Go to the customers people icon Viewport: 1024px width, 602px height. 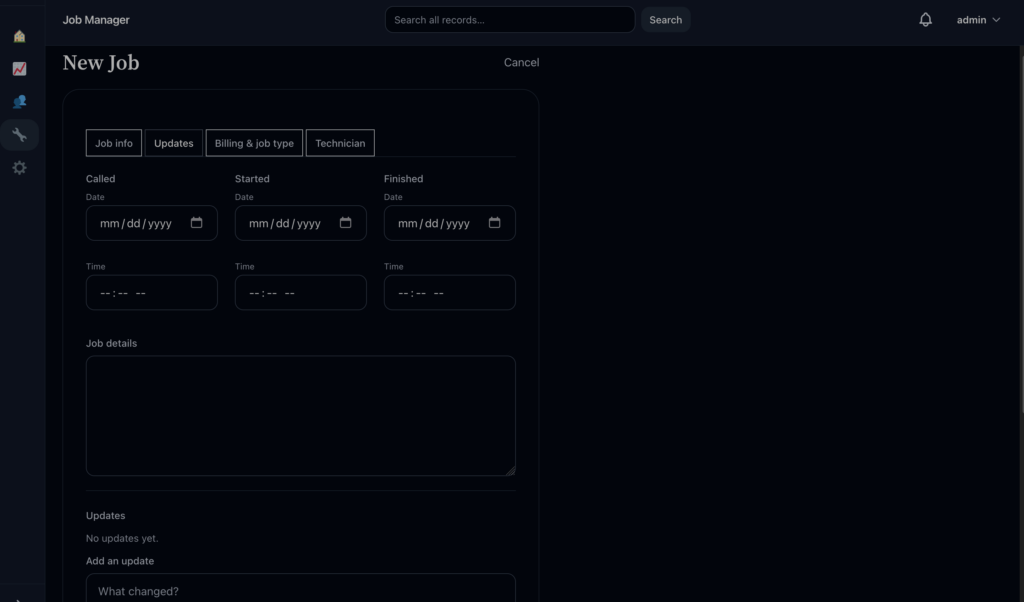[19, 102]
